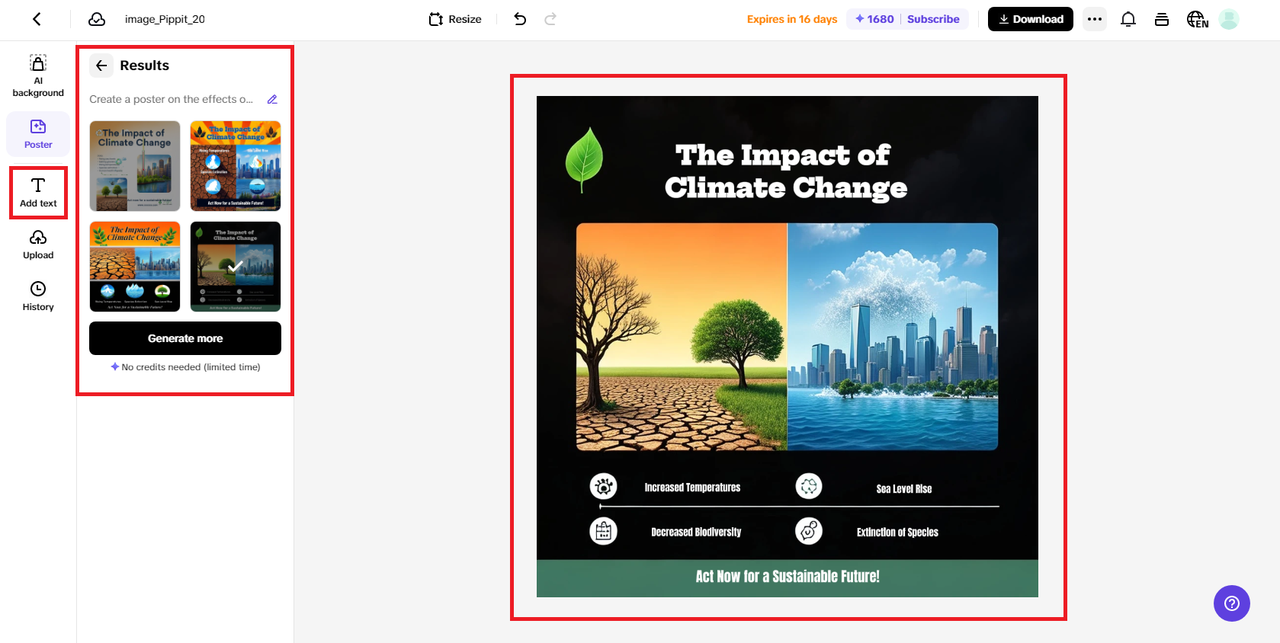Click the cloud save icon beside the filename
1280x643 pixels.
coord(95,18)
